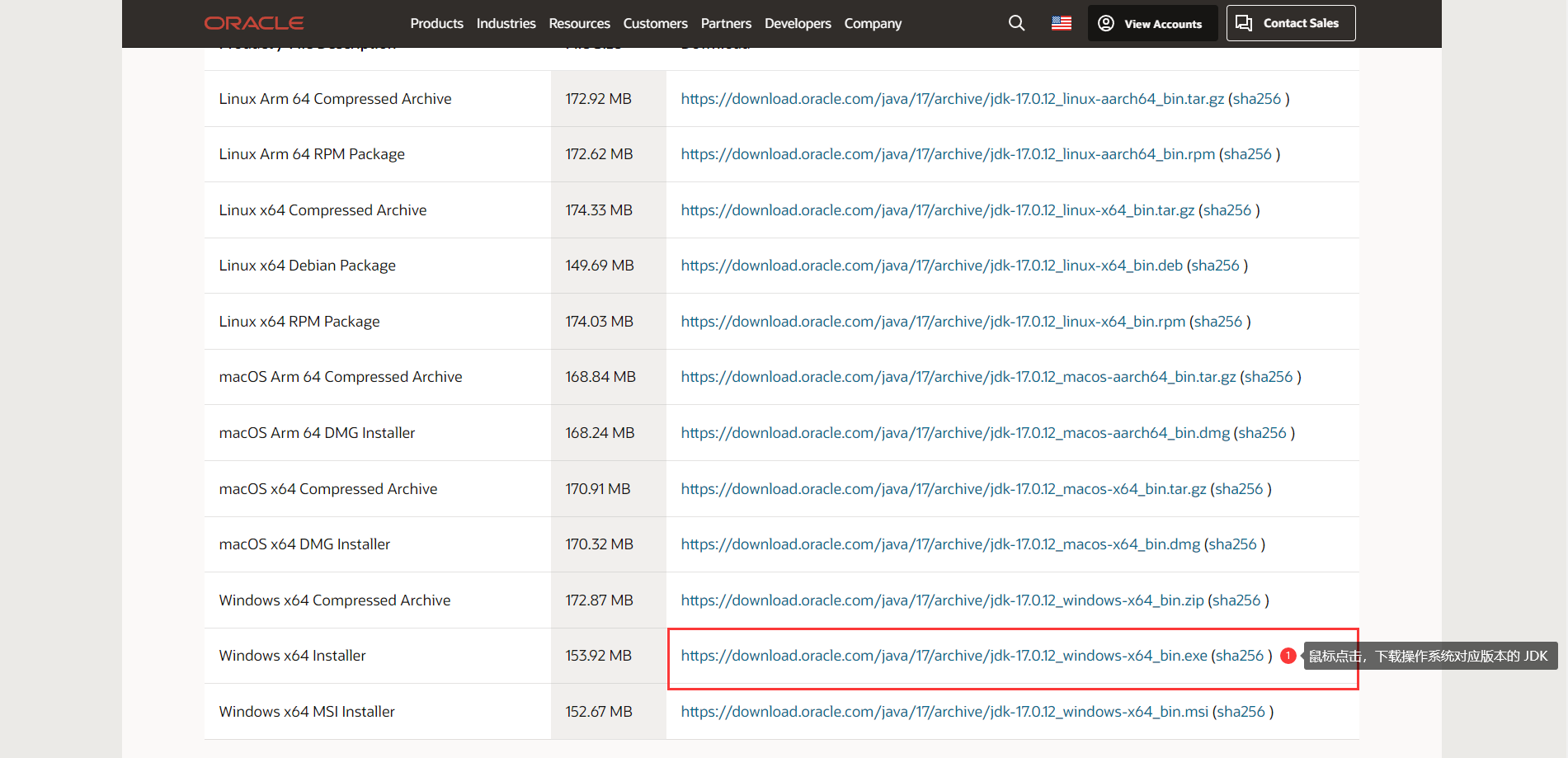Expand the Company menu
This screenshot has width=1568, height=758.
(873, 24)
